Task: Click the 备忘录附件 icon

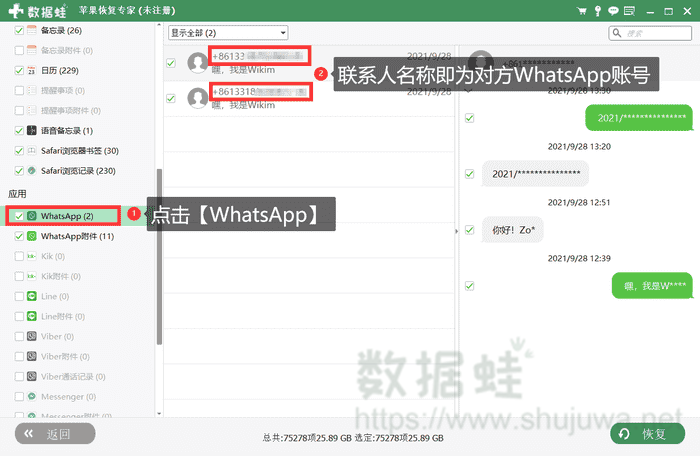Action: pyautogui.click(x=32, y=50)
